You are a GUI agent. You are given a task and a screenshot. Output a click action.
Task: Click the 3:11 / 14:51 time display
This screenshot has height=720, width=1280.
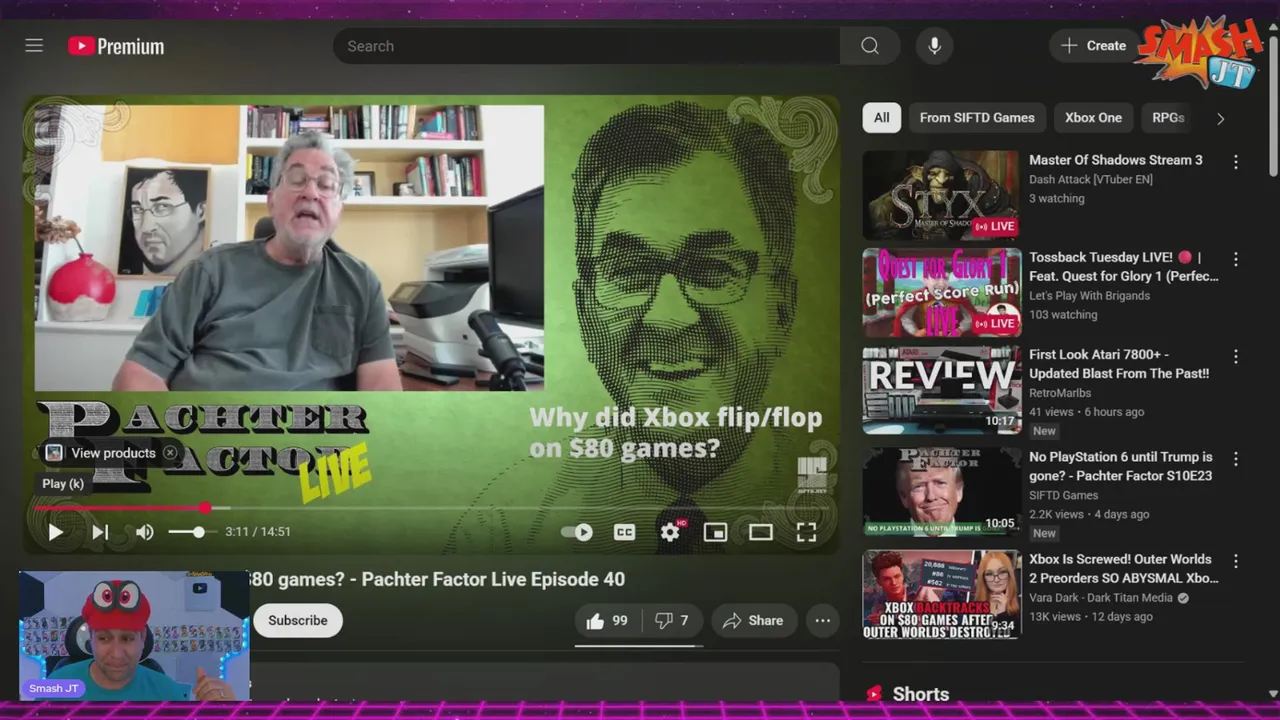click(x=258, y=532)
